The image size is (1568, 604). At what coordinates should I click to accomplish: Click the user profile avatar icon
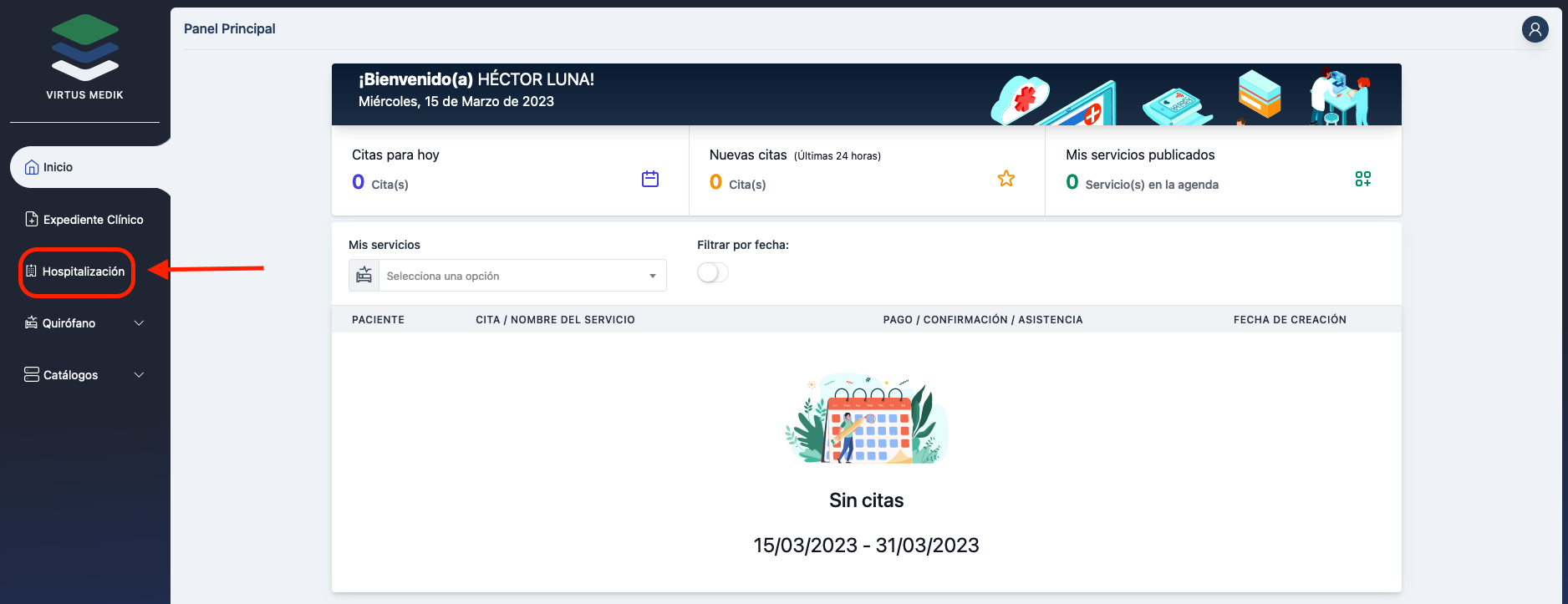pyautogui.click(x=1535, y=30)
